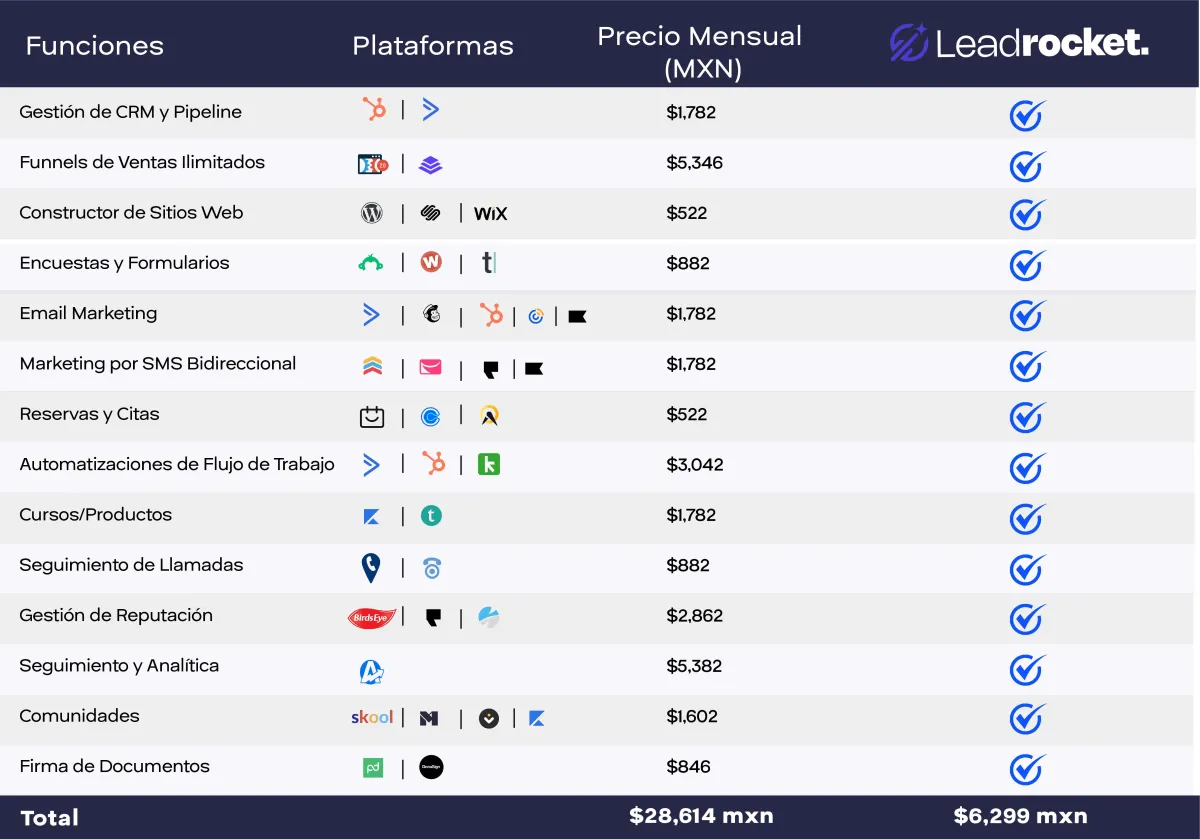Click the green PandaDoc icon
Screen dimensions: 1200x839
coord(372,768)
